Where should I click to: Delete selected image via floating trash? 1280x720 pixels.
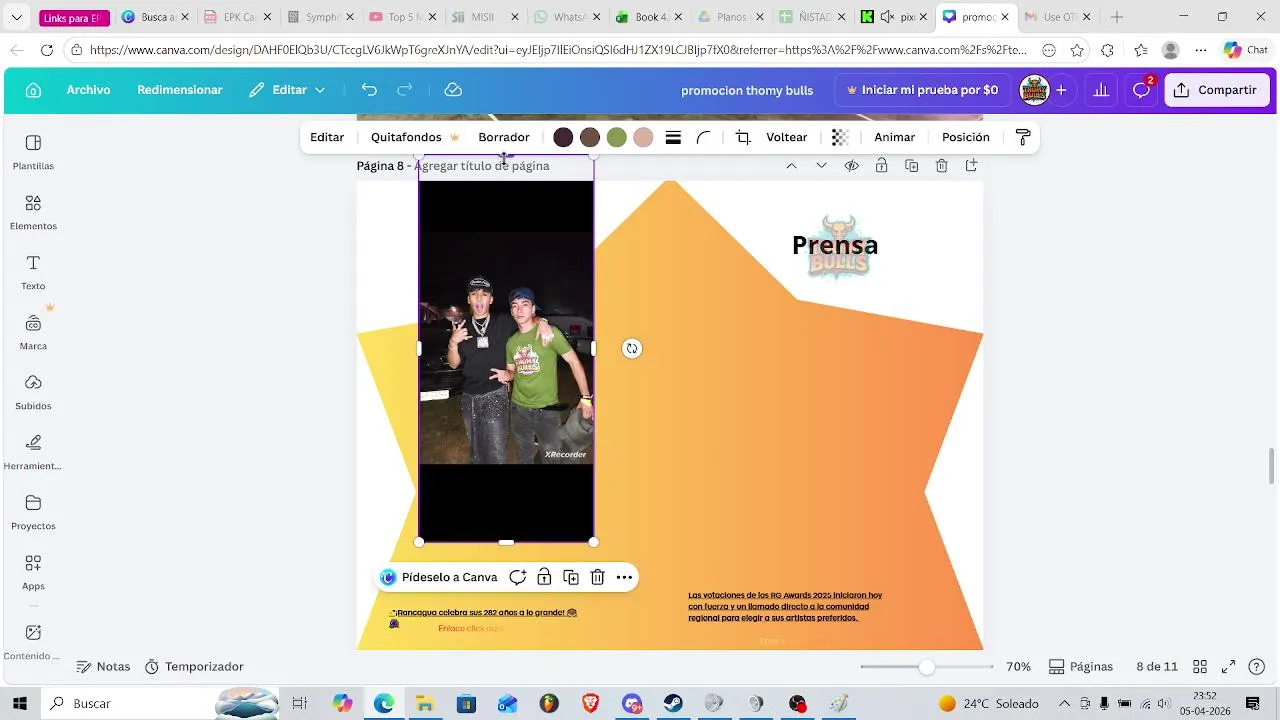point(597,577)
